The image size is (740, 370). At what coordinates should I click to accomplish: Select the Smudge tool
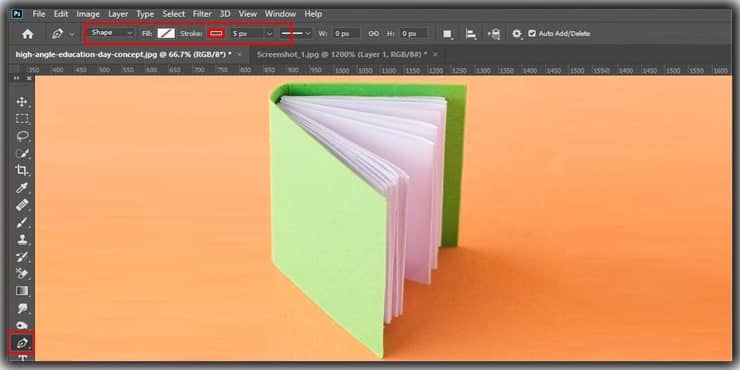tap(22, 308)
